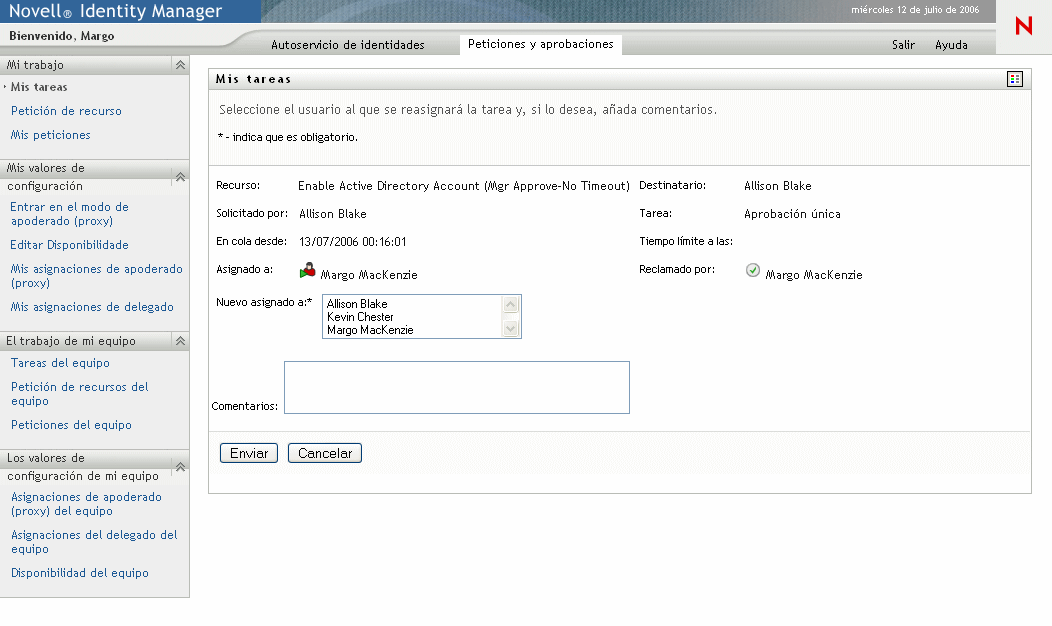This screenshot has height=626, width=1052.
Task: Go to Mis peticiones
Action: coord(50,135)
